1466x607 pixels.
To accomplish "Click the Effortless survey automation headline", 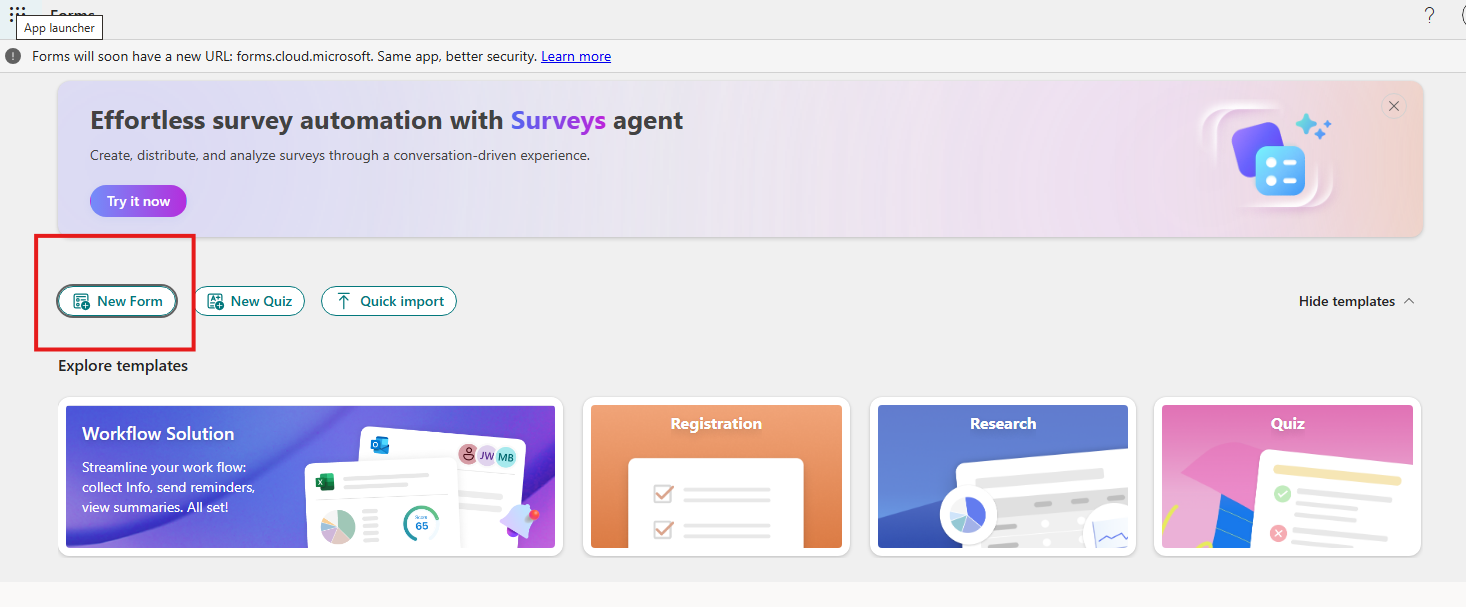I will 387,121.
